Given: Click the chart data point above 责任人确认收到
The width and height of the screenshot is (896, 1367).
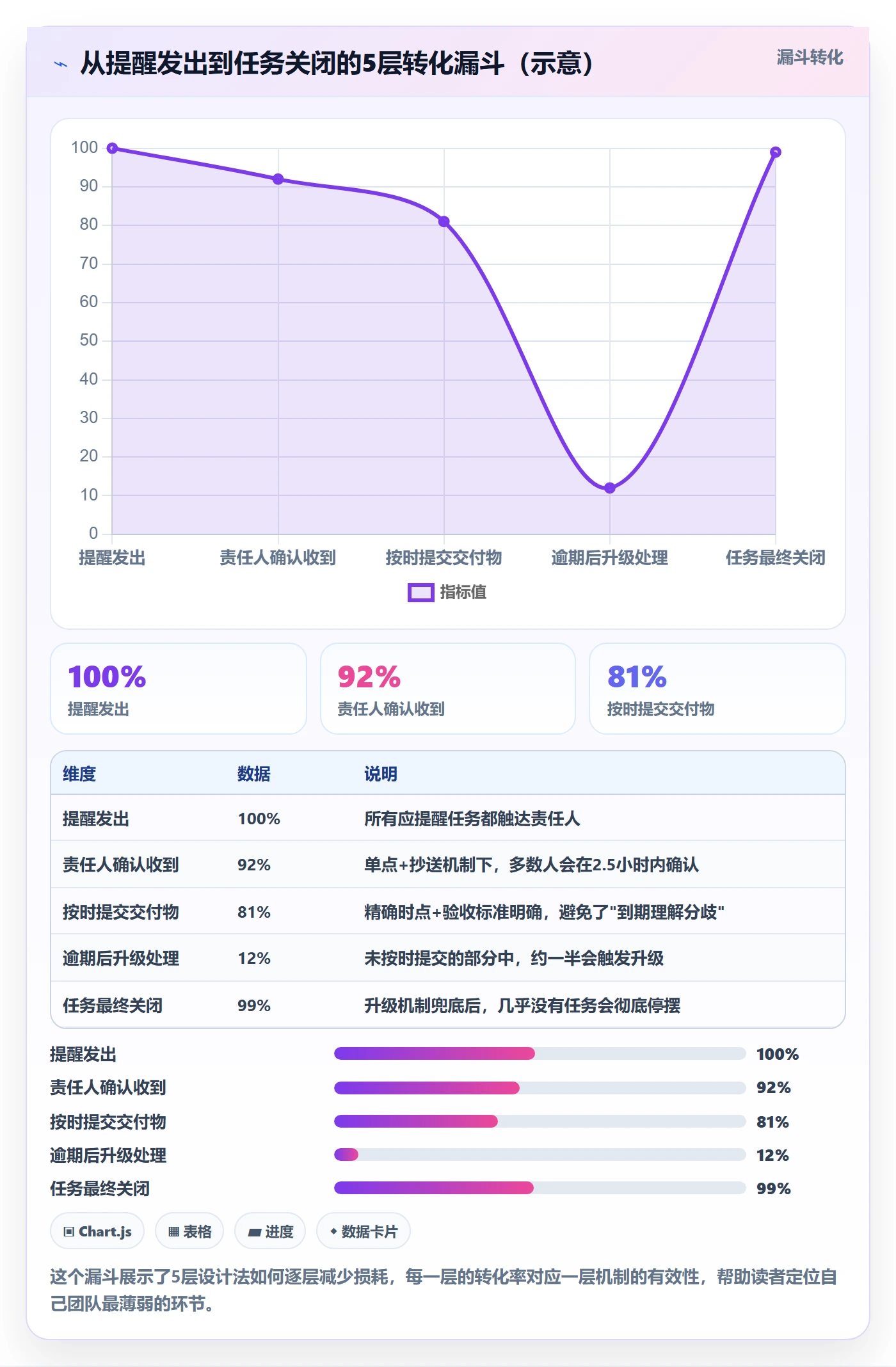Looking at the screenshot, I should click(x=278, y=179).
